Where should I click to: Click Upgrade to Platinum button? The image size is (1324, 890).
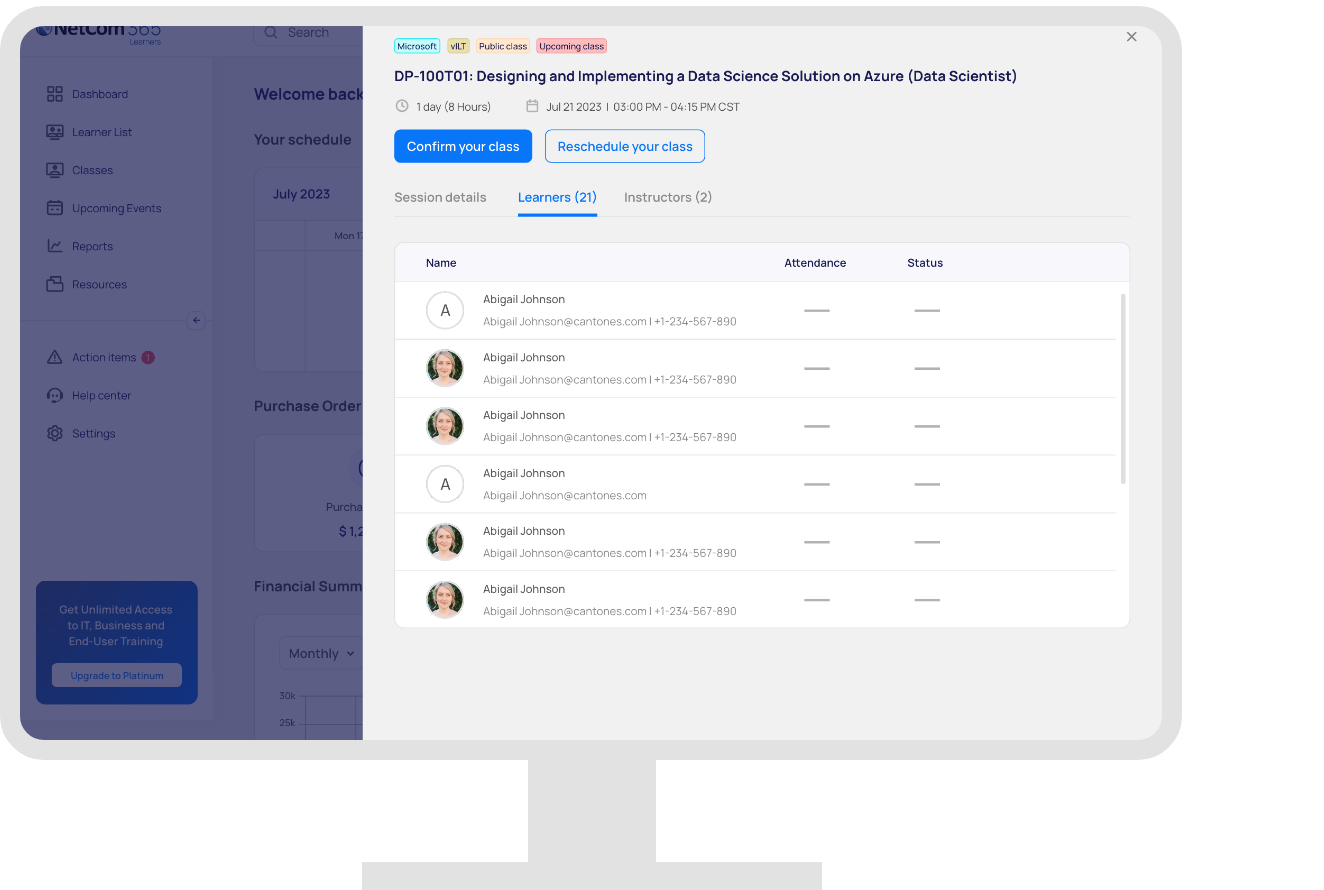click(x=117, y=675)
